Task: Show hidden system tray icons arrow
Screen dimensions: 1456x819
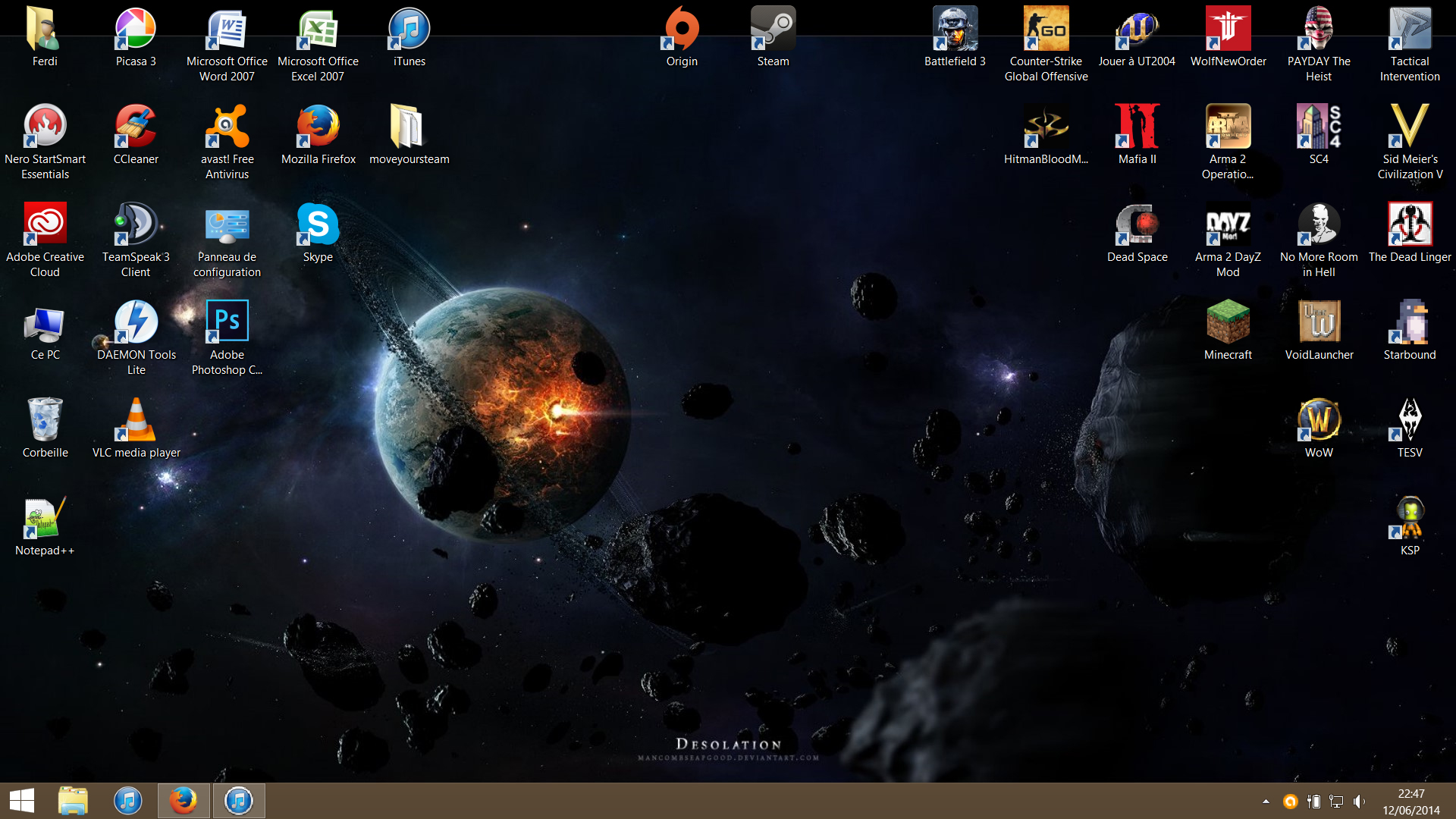Action: pyautogui.click(x=1266, y=802)
